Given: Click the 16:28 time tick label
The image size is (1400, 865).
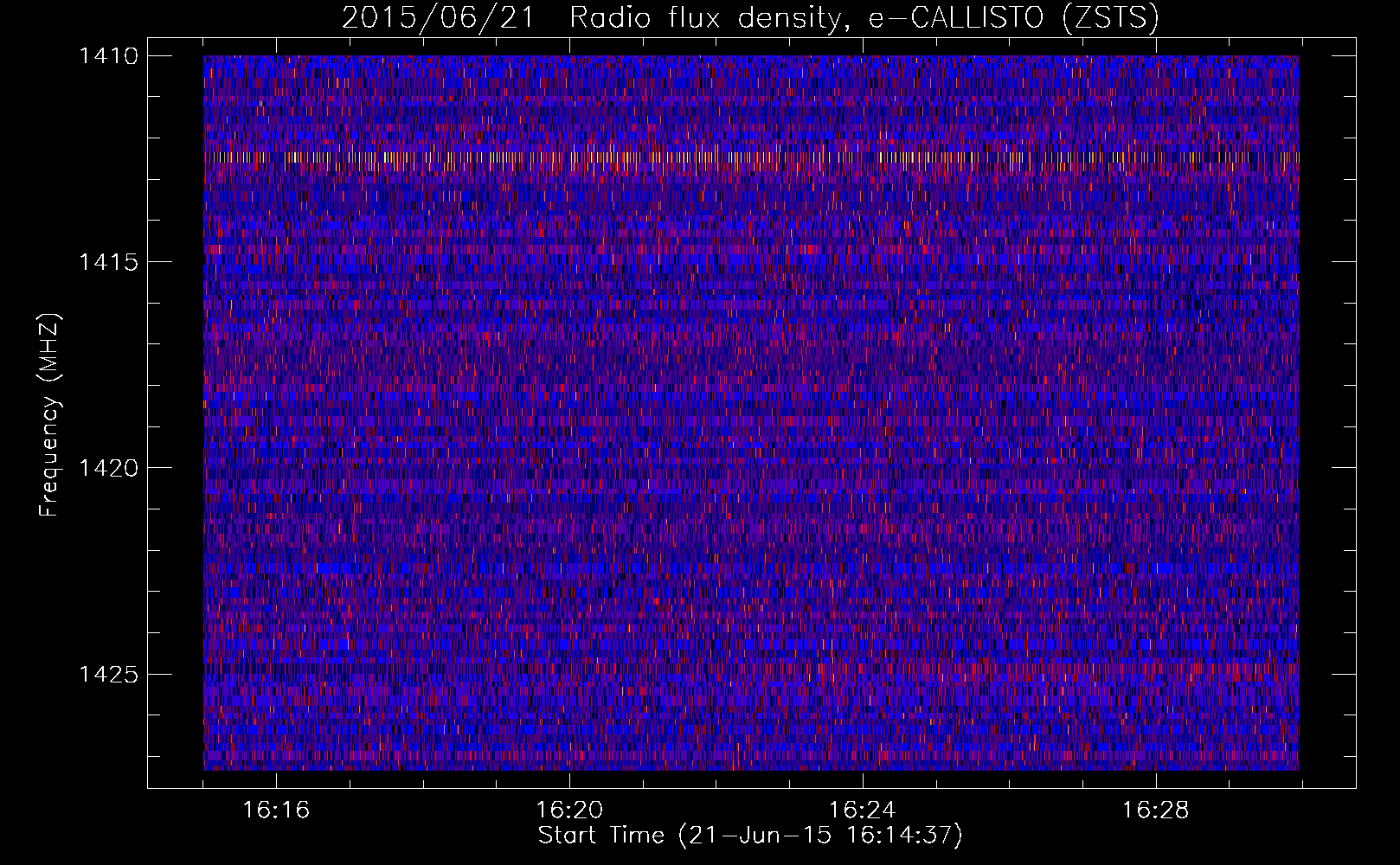Looking at the screenshot, I should coord(1156,811).
